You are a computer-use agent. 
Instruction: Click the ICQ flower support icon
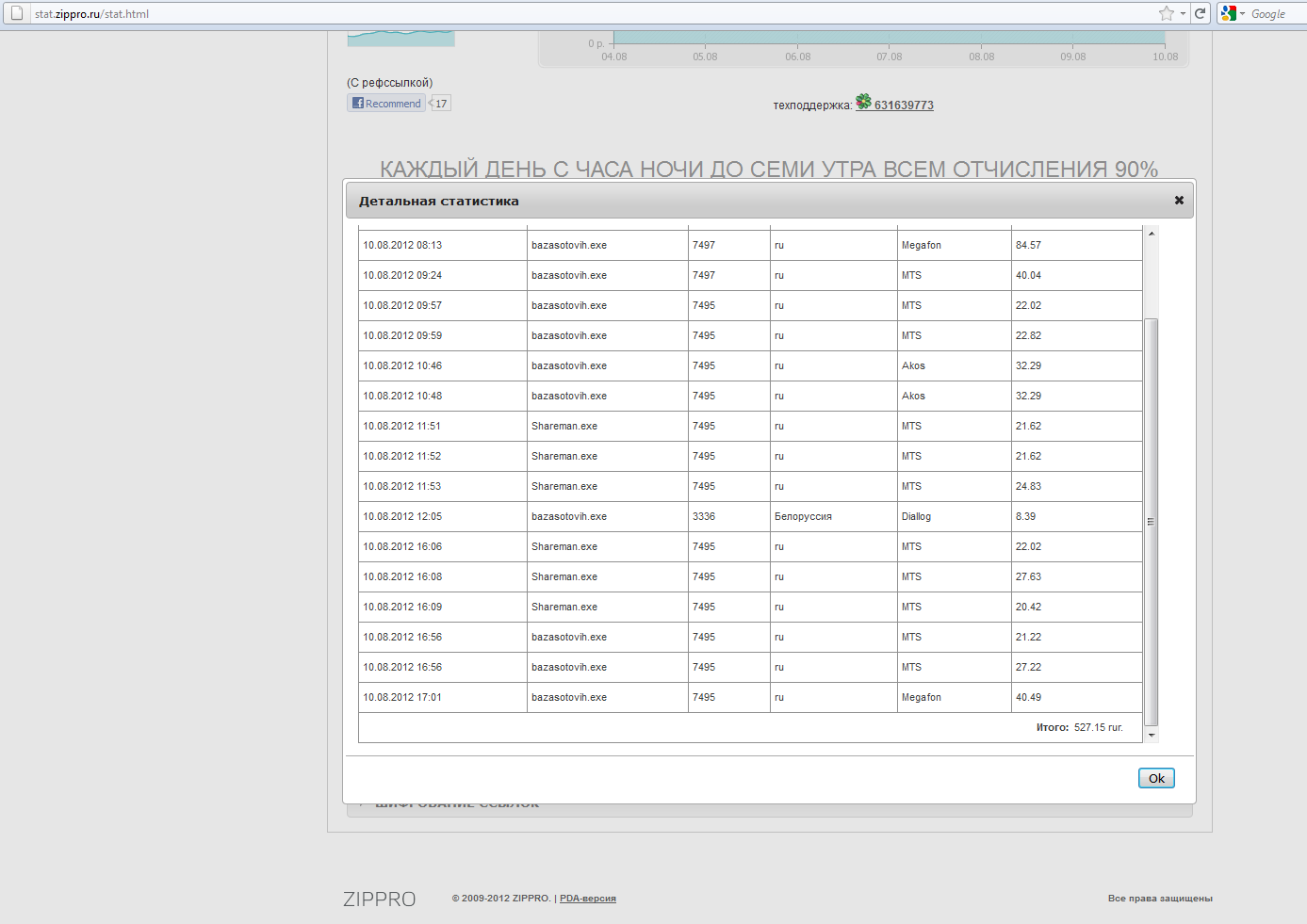pyautogui.click(x=863, y=102)
